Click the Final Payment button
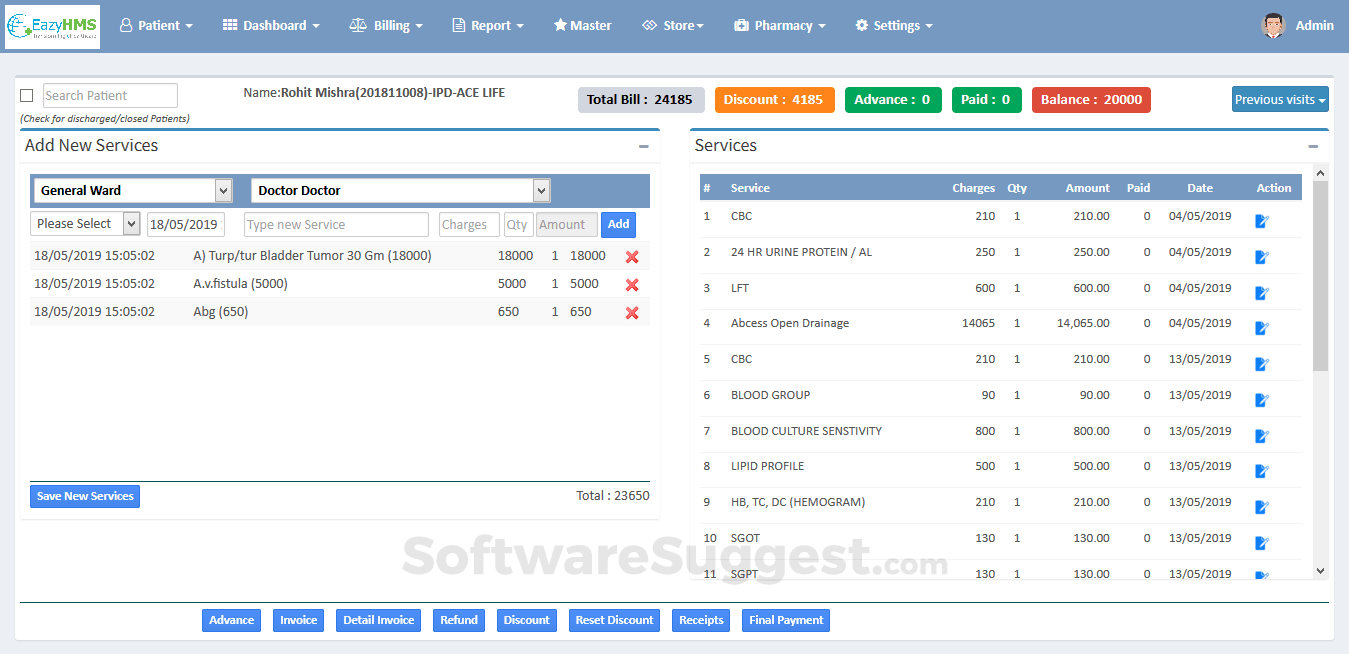This screenshot has width=1349, height=654. click(786, 621)
